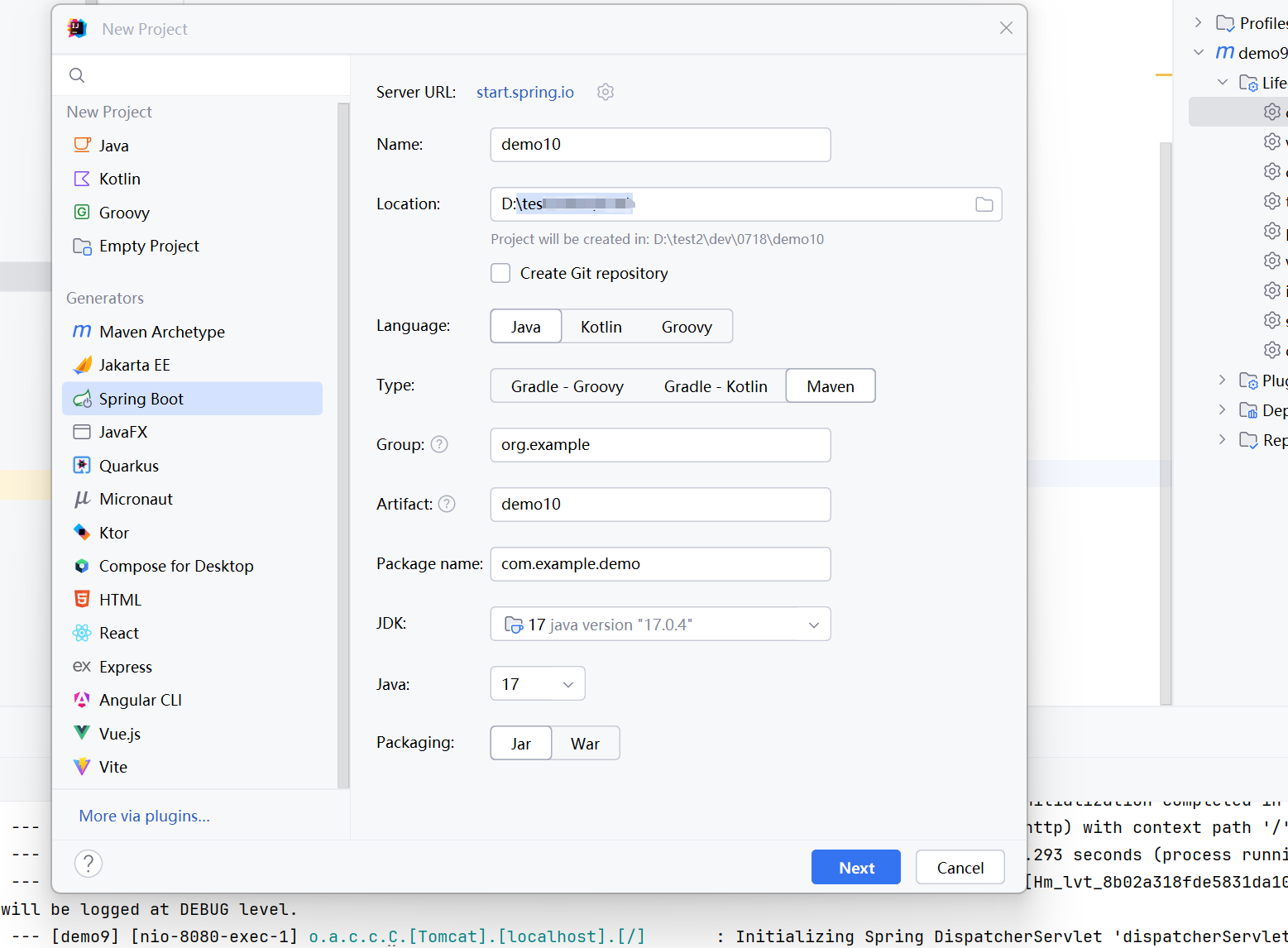Select Vue.js generator

(192, 734)
